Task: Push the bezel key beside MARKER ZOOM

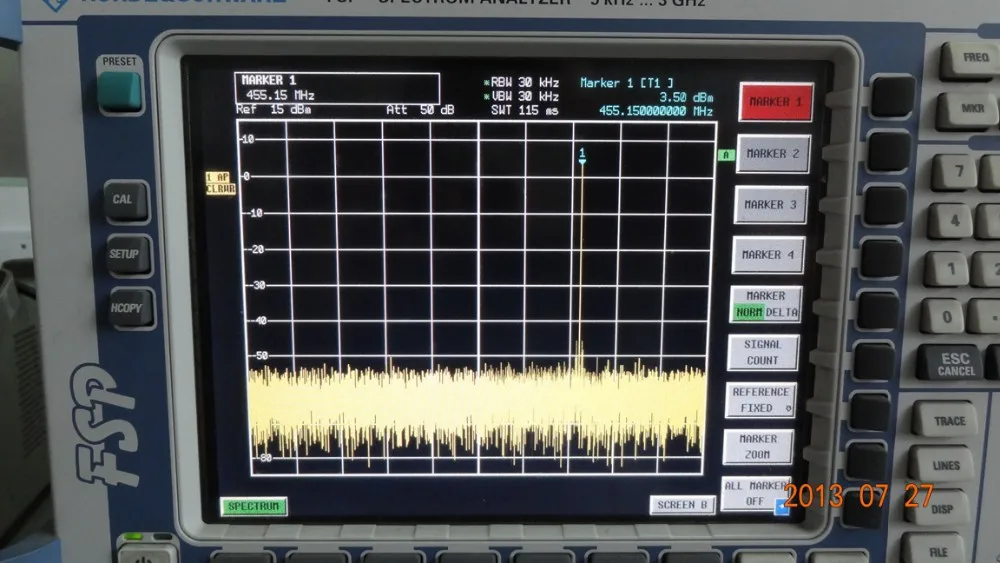Action: pos(866,460)
